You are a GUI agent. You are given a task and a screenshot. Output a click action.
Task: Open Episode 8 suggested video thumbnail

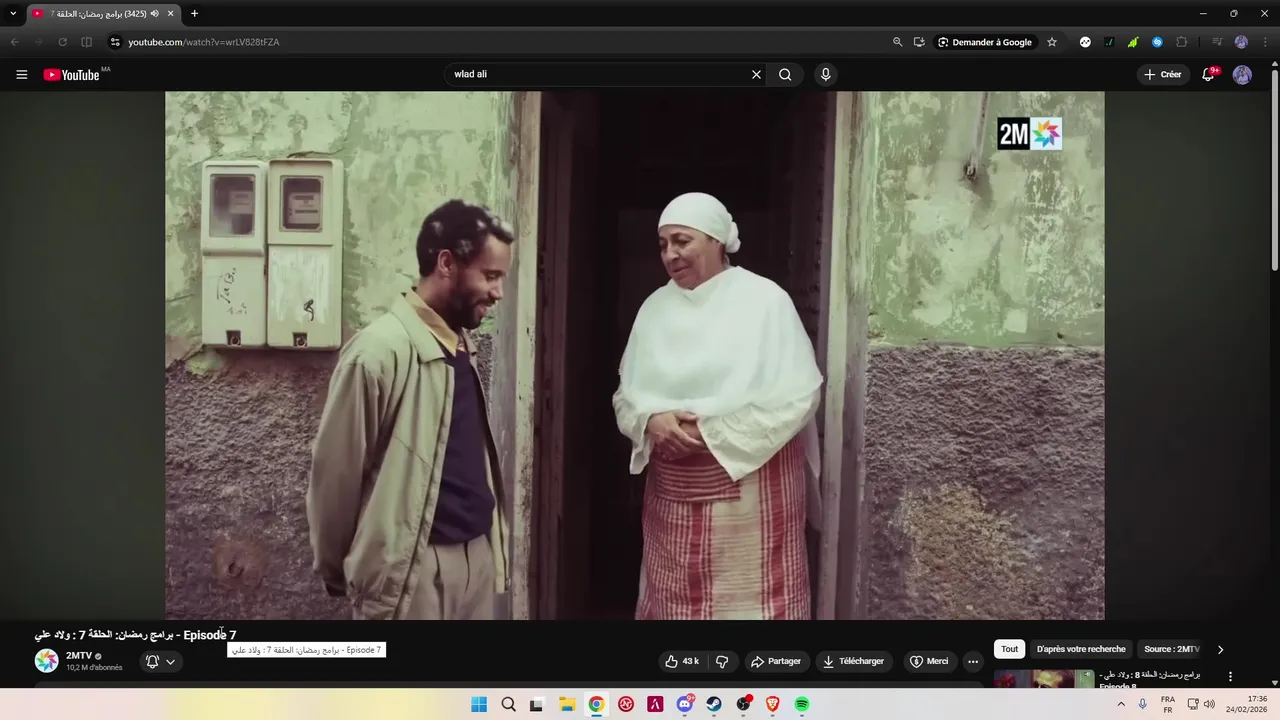(x=1044, y=680)
